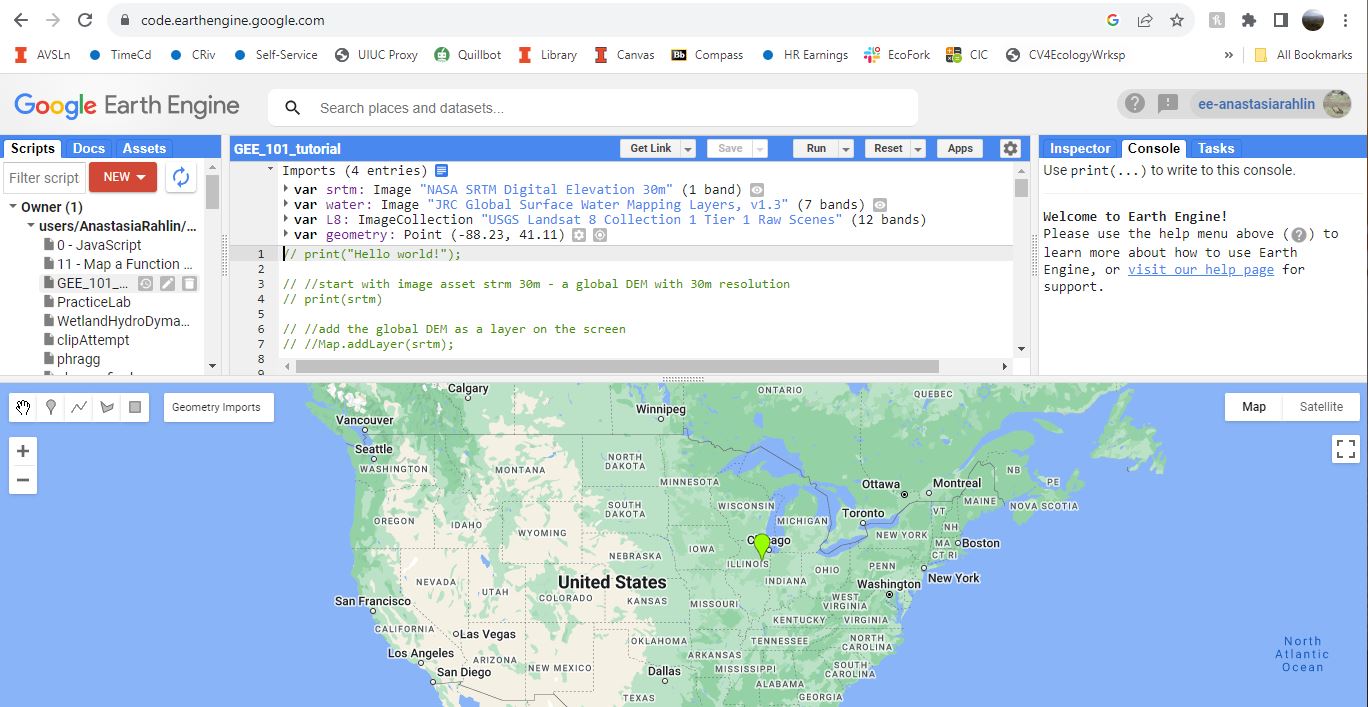Expand the var water import entry
Viewport: 1368px width, 707px height.
coord(286,205)
